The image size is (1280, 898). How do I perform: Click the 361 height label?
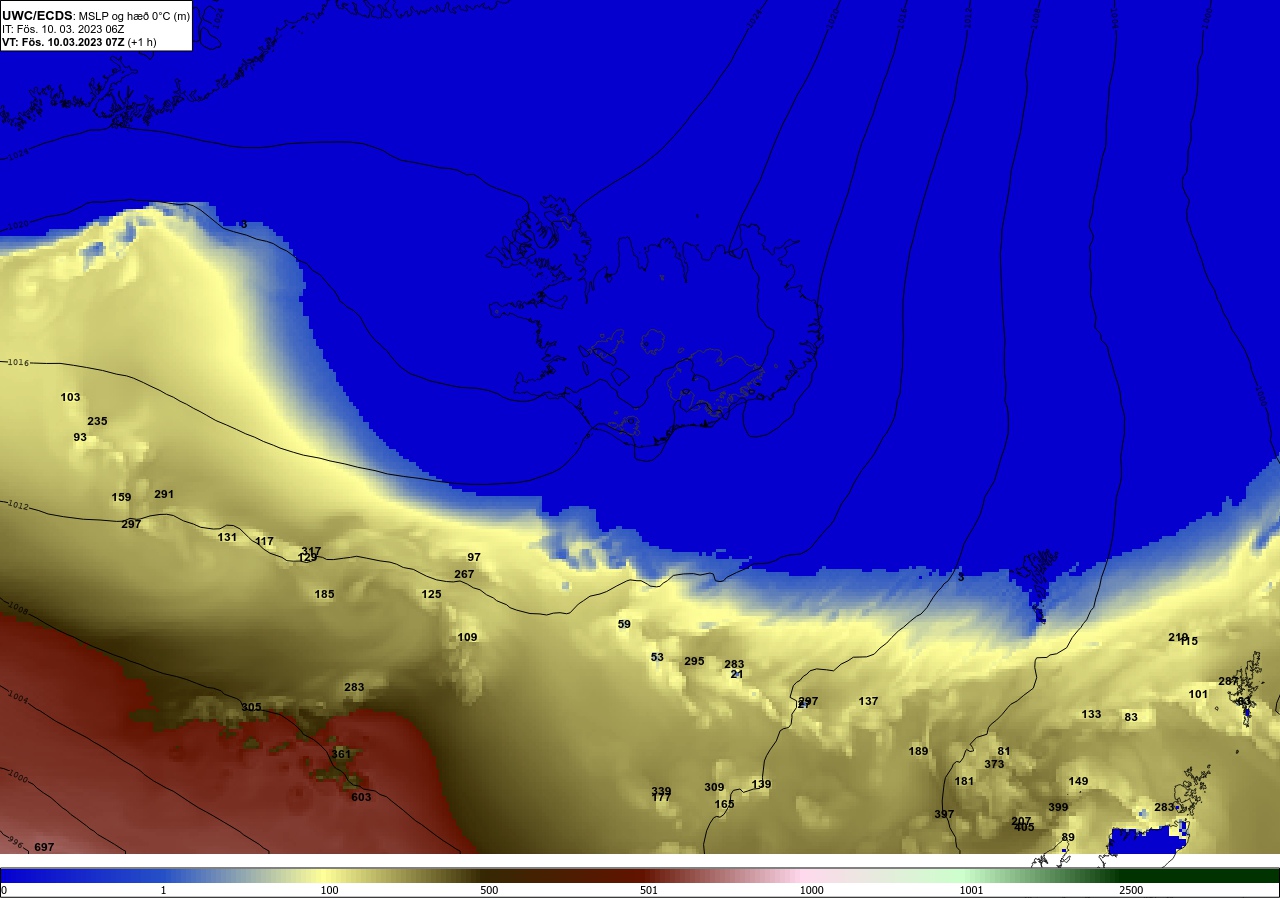click(x=341, y=754)
